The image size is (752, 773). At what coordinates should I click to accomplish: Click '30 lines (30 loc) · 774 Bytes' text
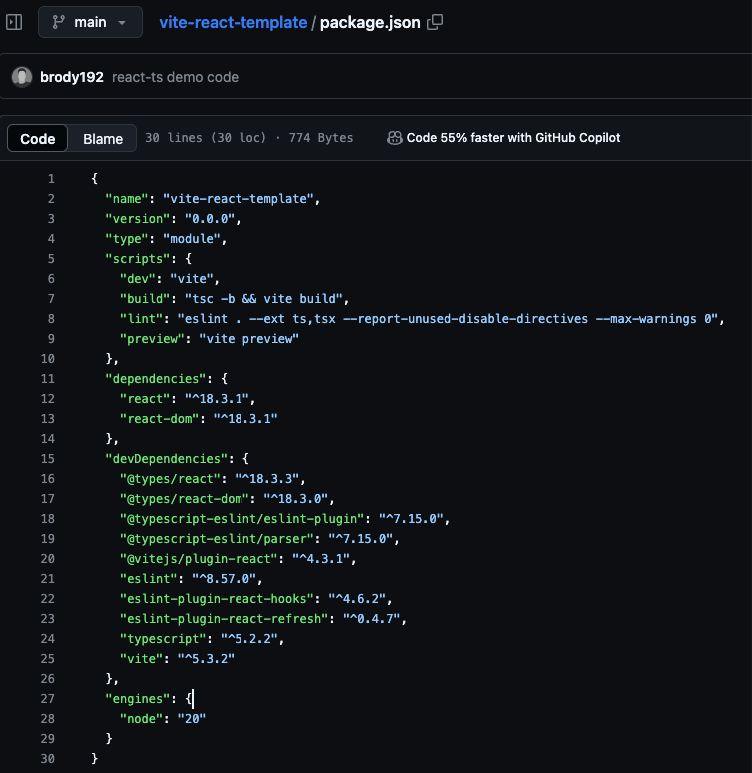249,138
